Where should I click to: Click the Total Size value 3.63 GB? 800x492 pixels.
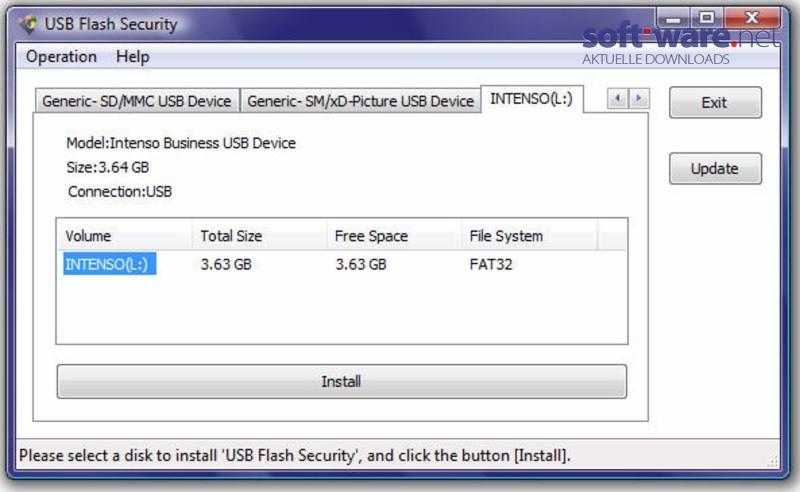tap(226, 264)
